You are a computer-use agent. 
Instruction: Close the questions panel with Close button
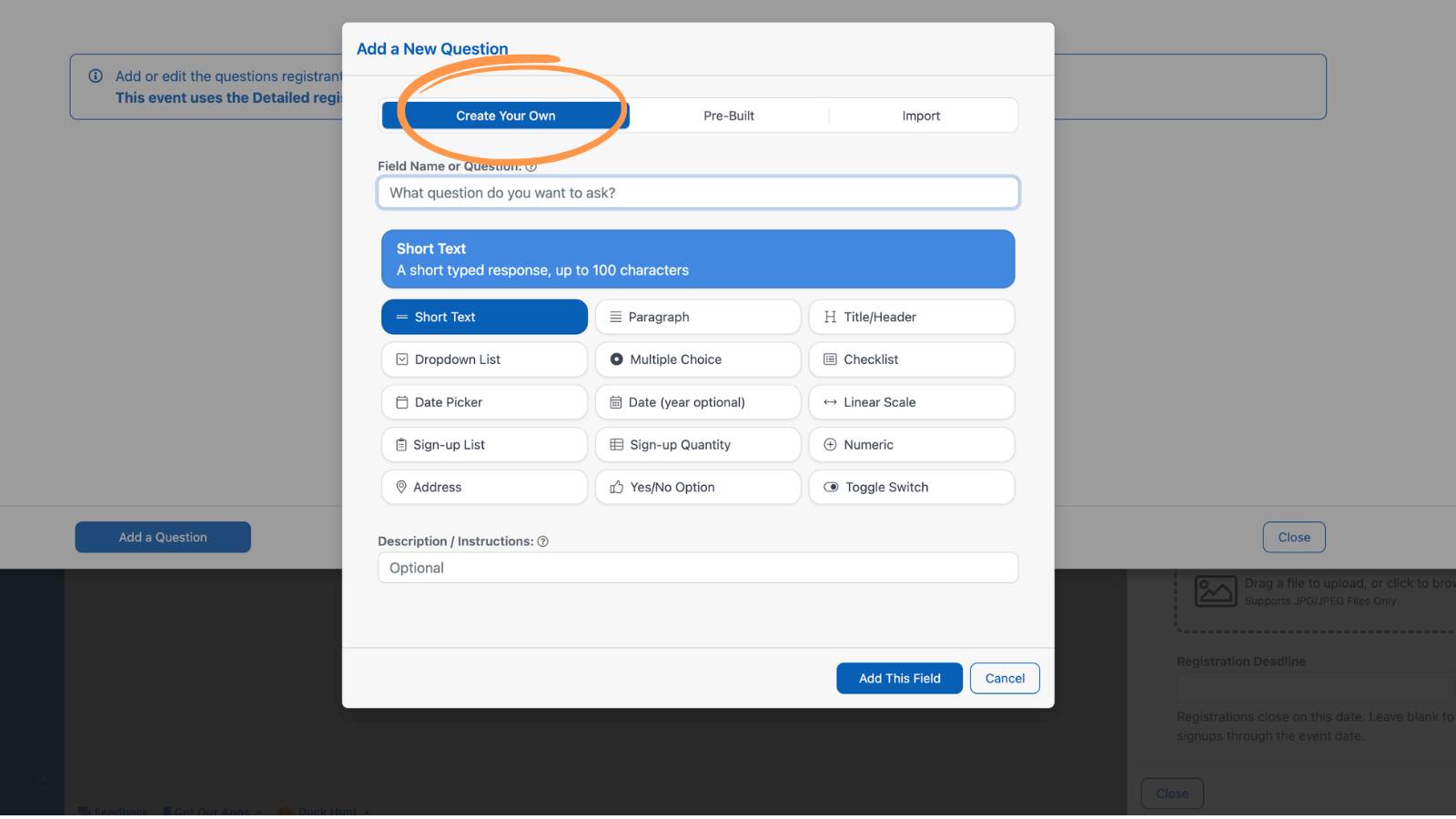click(x=1294, y=537)
